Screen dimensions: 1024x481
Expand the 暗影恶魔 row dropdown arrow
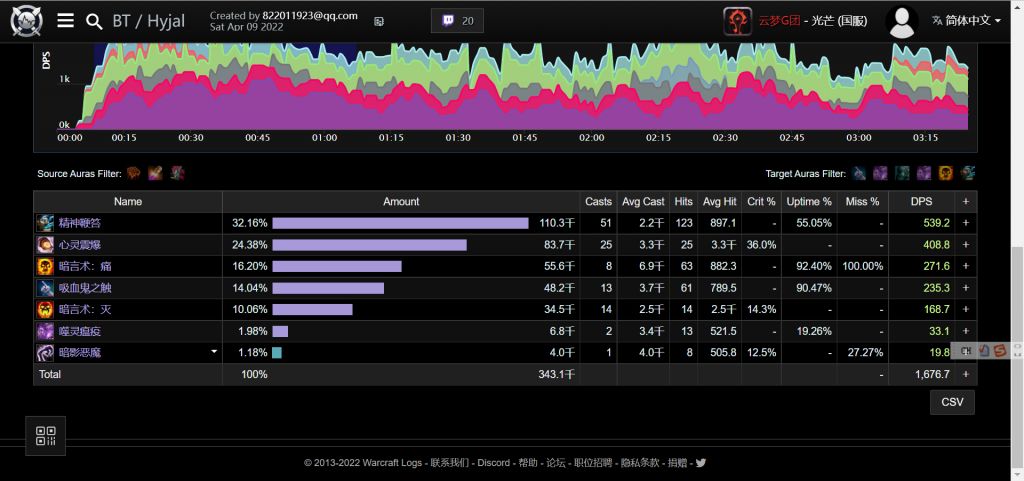213,352
